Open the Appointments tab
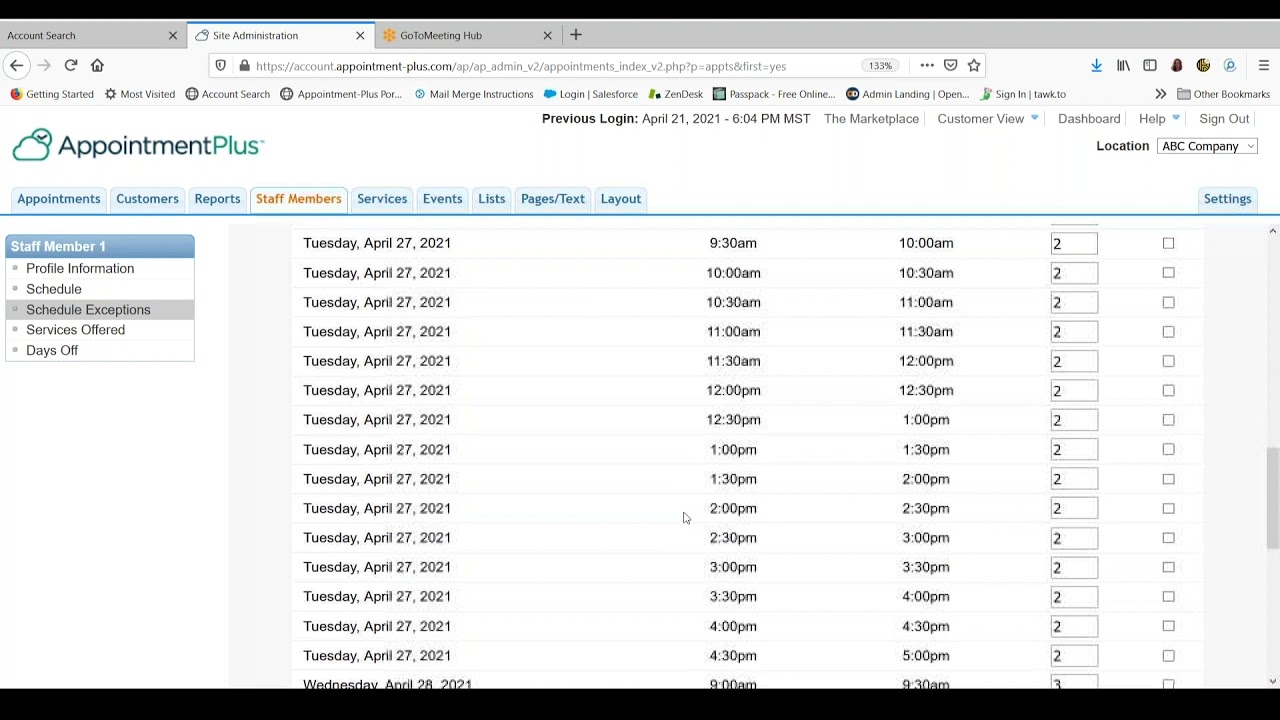This screenshot has width=1280, height=720. [x=59, y=199]
